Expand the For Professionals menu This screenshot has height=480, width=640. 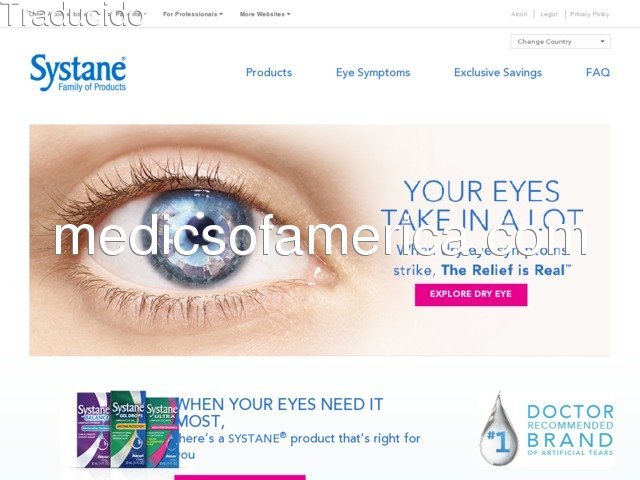point(193,14)
